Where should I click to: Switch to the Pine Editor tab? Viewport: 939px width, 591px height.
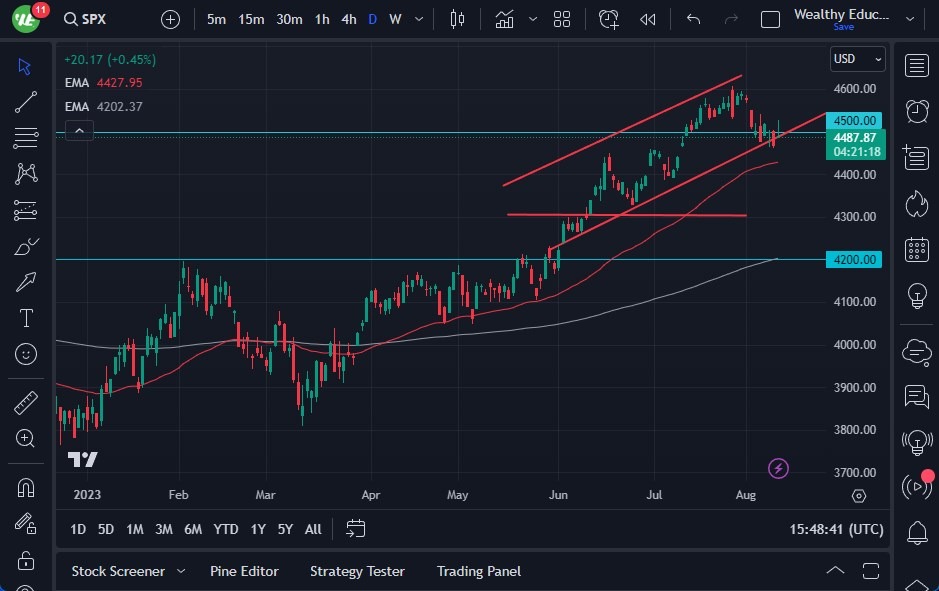(x=244, y=571)
